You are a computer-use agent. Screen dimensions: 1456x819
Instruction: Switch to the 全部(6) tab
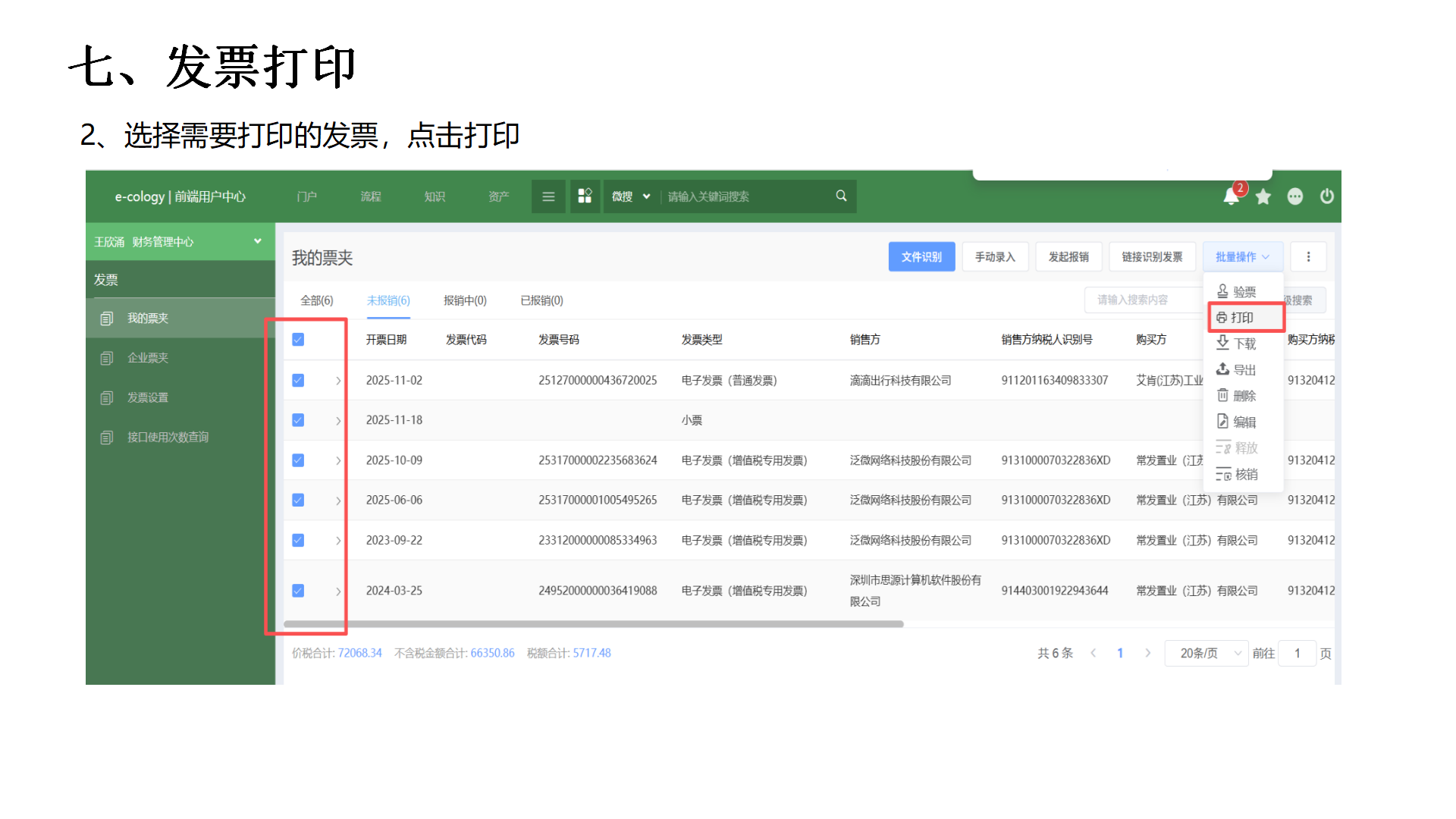pyautogui.click(x=316, y=300)
